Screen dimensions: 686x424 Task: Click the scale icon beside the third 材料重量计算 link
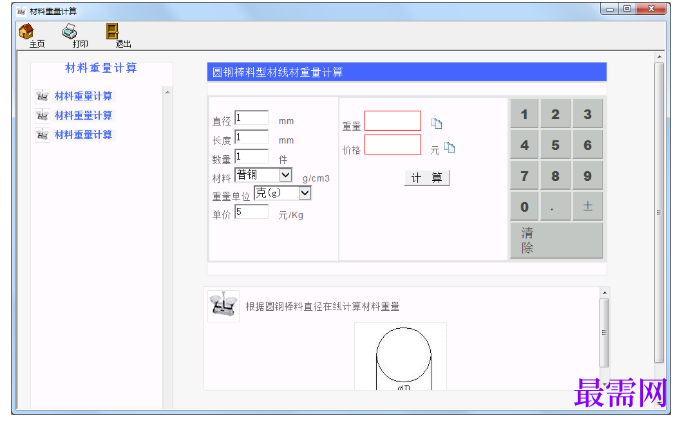(x=42, y=135)
